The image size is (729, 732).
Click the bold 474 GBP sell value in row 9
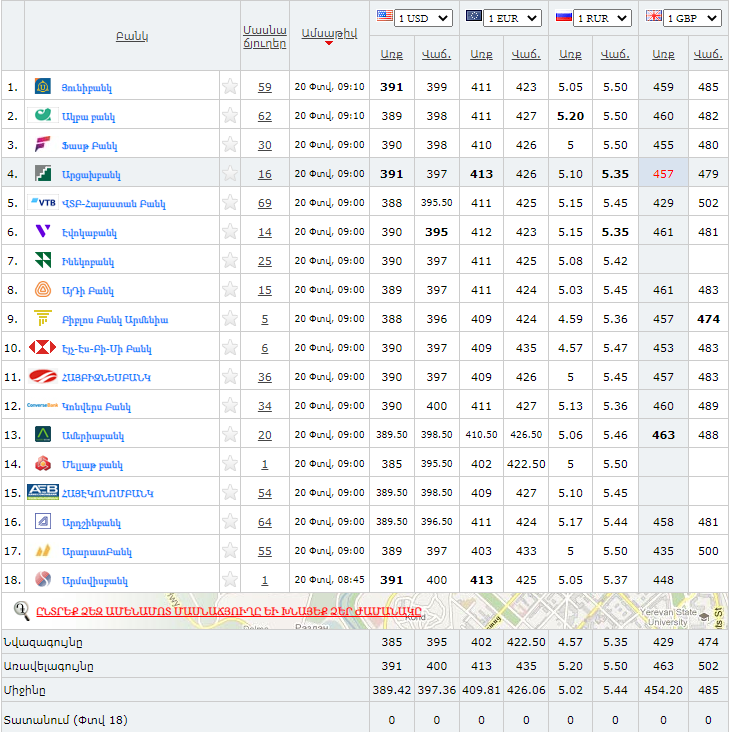(x=708, y=319)
